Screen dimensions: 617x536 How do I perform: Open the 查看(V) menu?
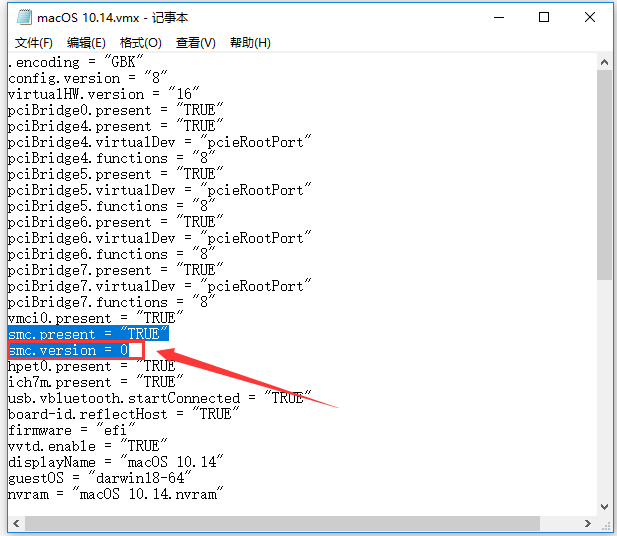coord(196,43)
